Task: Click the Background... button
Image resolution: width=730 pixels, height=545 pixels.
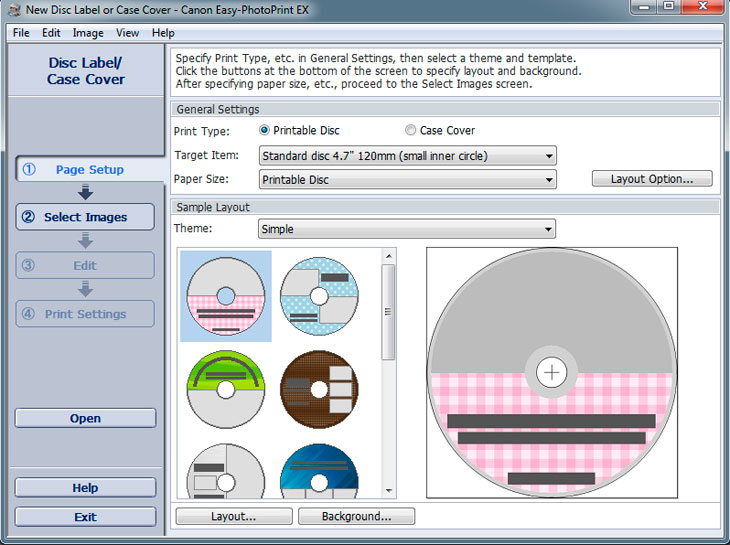Action: tap(356, 516)
